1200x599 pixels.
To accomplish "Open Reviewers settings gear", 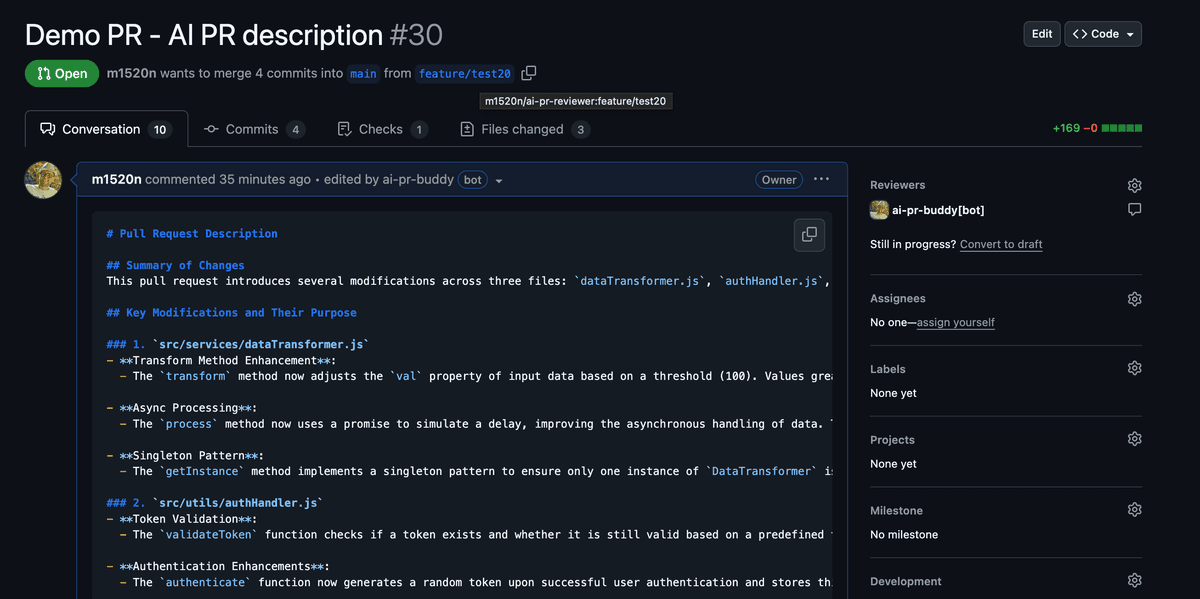I will [x=1134, y=185].
